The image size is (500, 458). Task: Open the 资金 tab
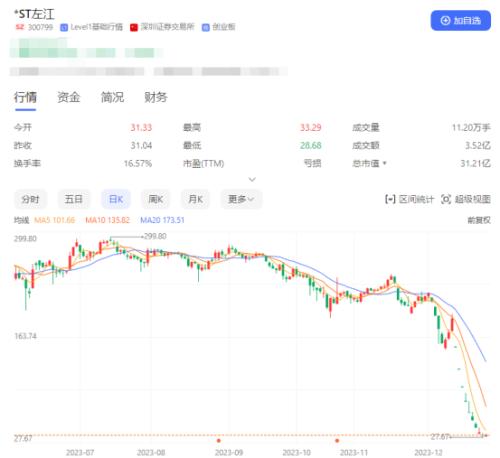pos(69,97)
